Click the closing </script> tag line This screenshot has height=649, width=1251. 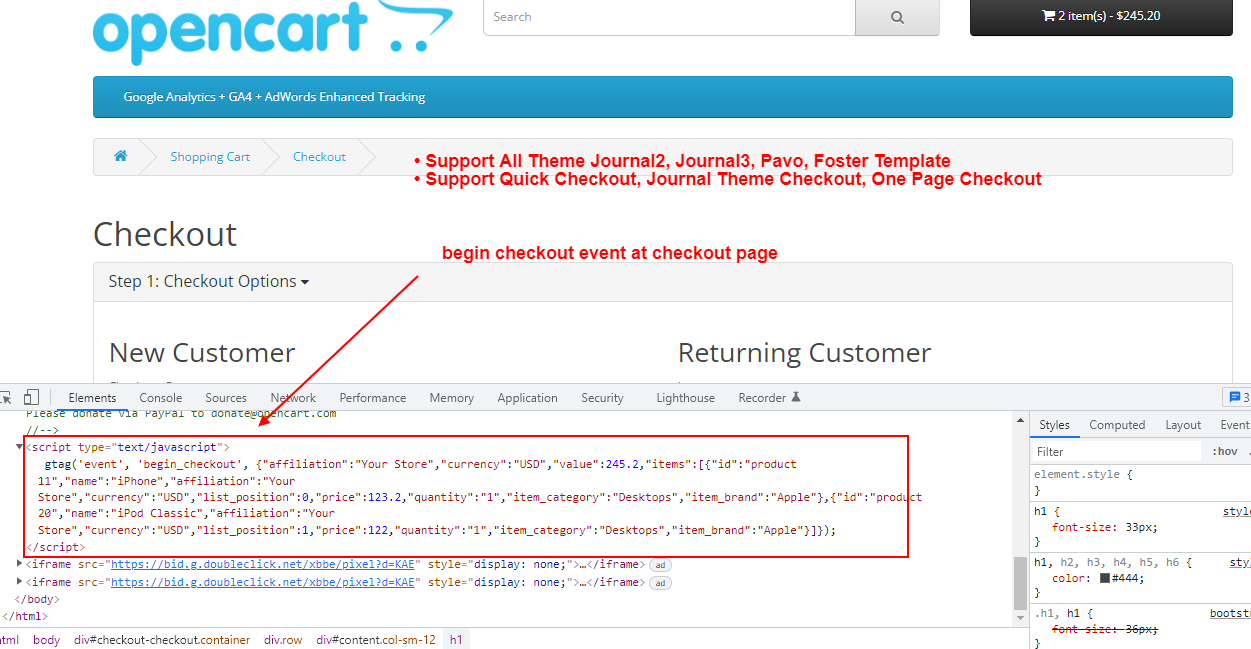55,548
